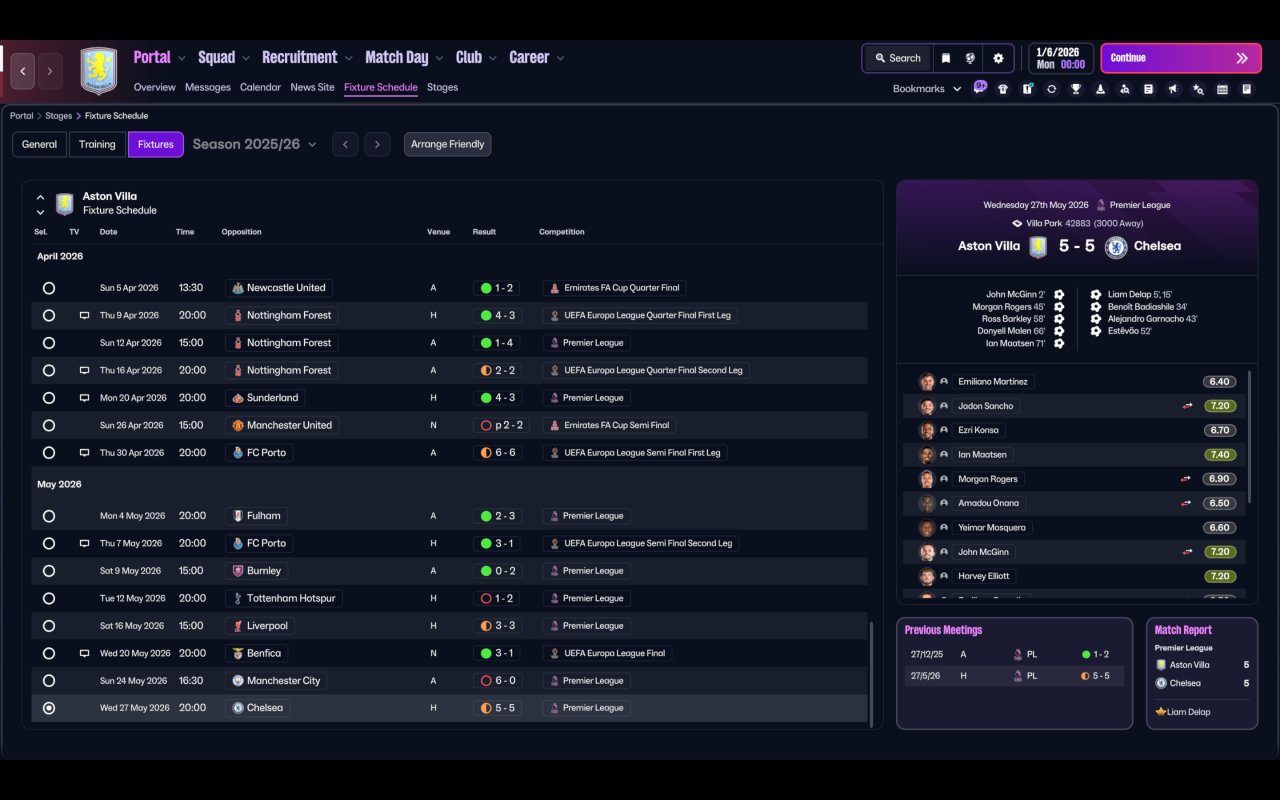Screen dimensions: 1280x800
Task: Select the Burnley fixture radio button
Action: (49, 571)
